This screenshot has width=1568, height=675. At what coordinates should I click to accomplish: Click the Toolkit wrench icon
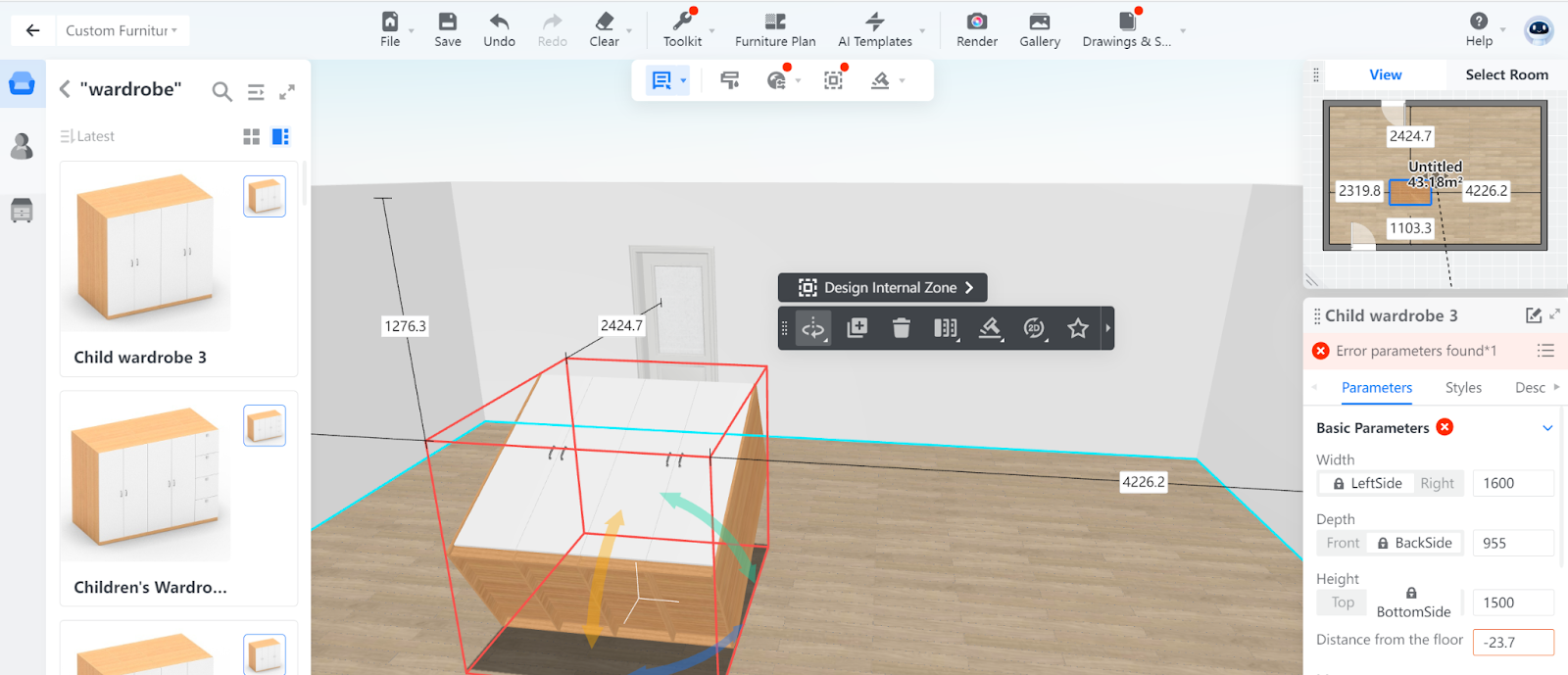[x=682, y=23]
